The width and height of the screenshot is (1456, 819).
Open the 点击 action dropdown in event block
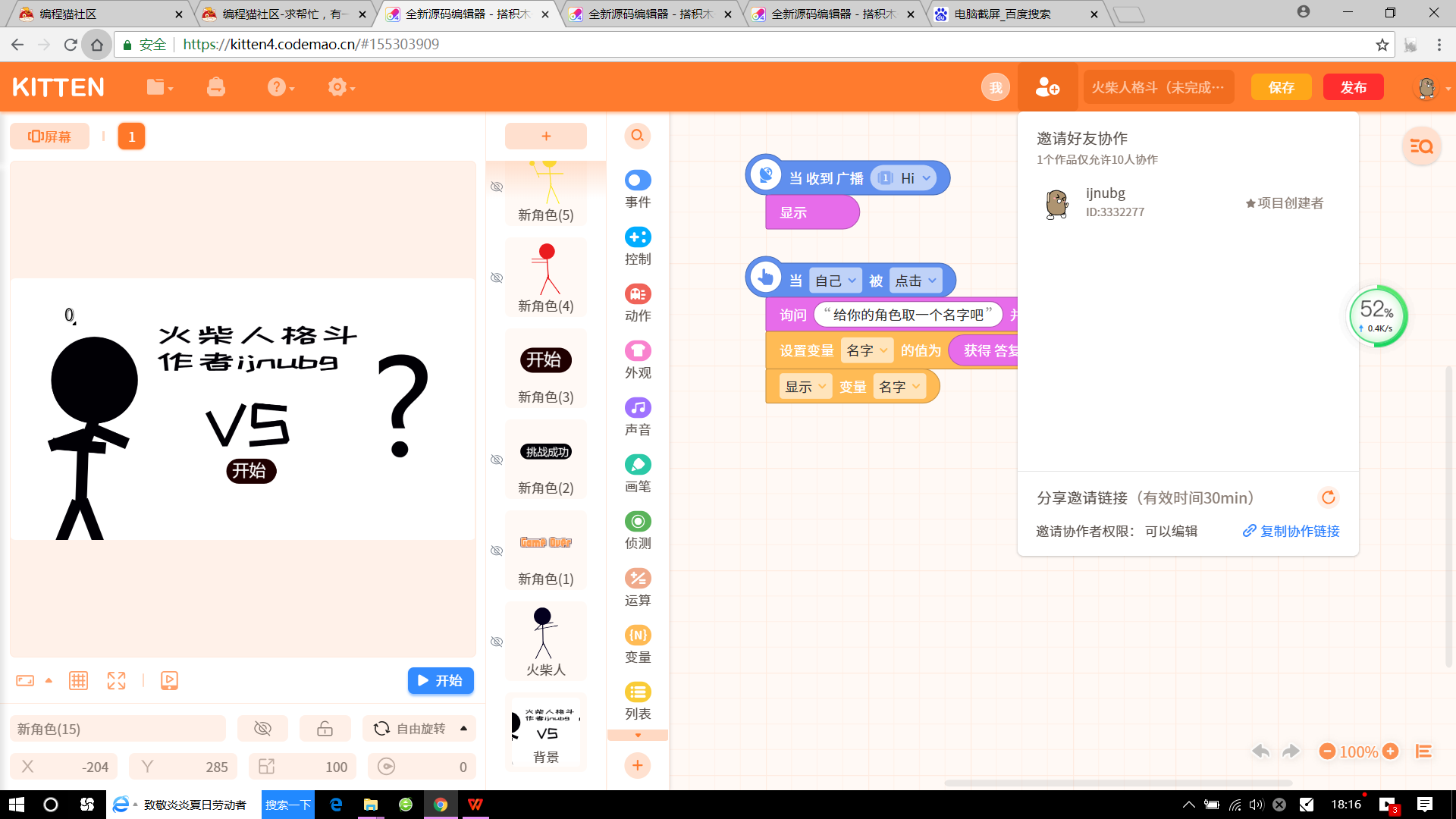pos(915,281)
